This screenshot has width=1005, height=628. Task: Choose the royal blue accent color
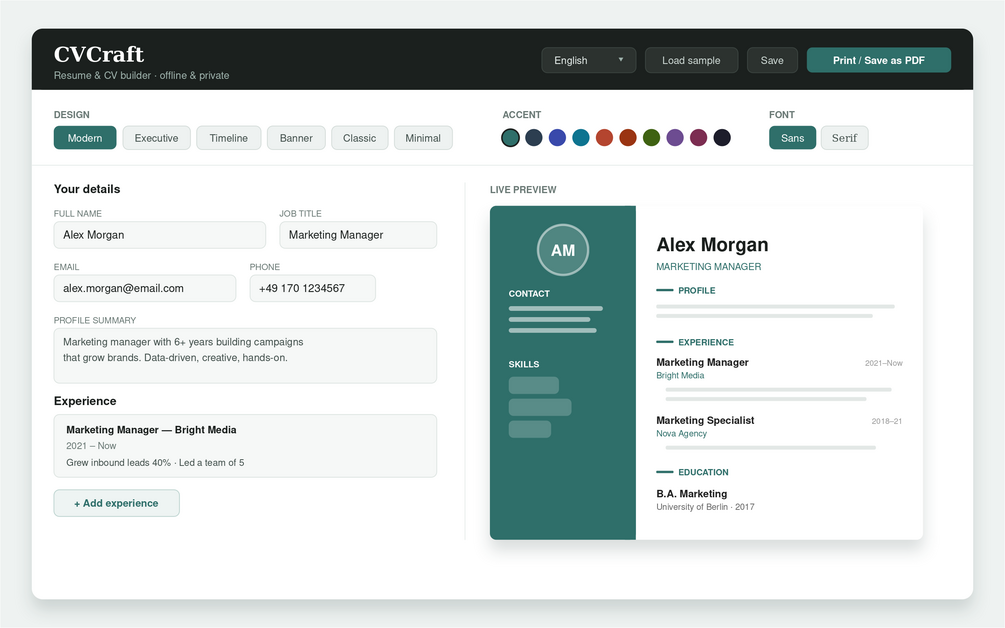tap(558, 138)
